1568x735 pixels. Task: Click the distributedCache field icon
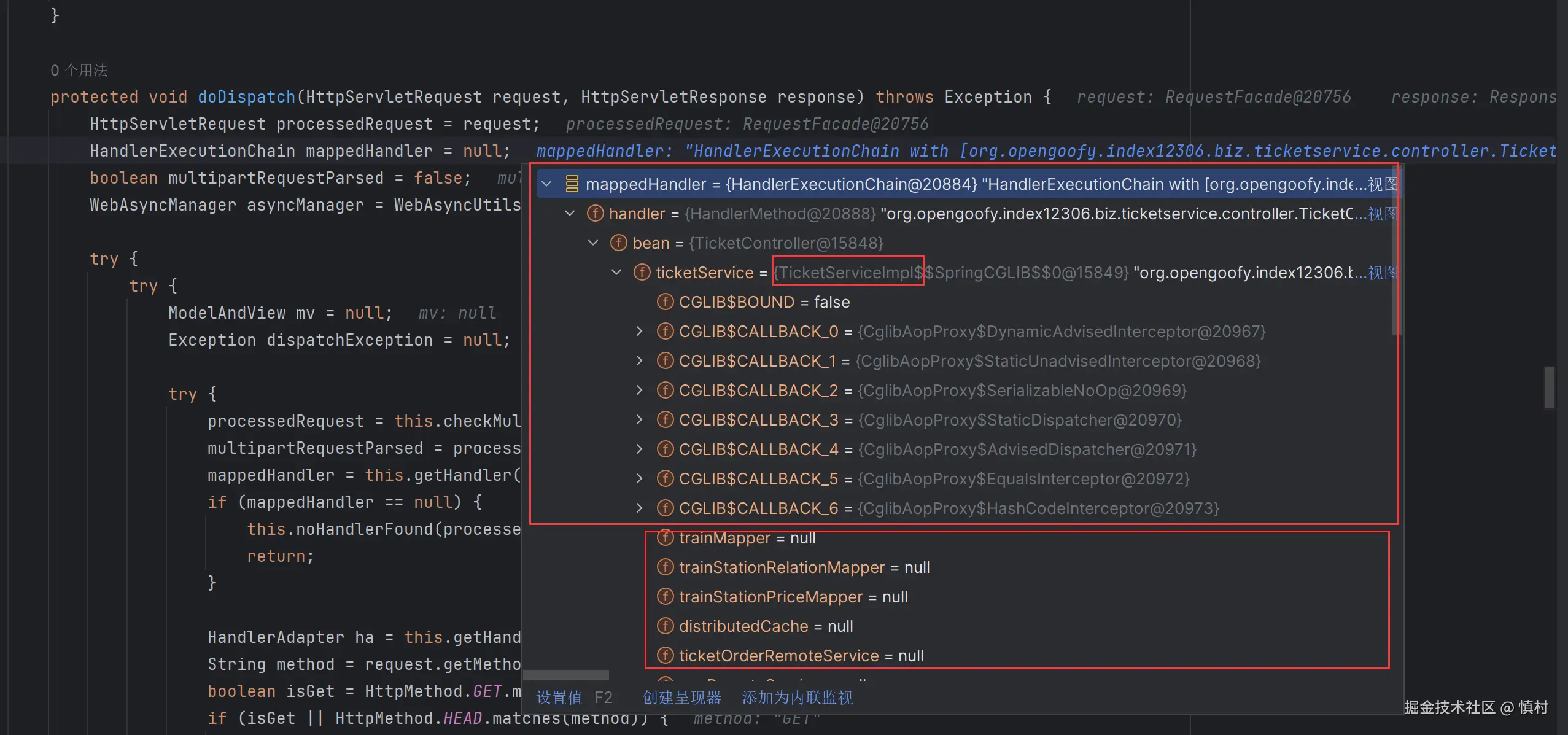tap(665, 626)
